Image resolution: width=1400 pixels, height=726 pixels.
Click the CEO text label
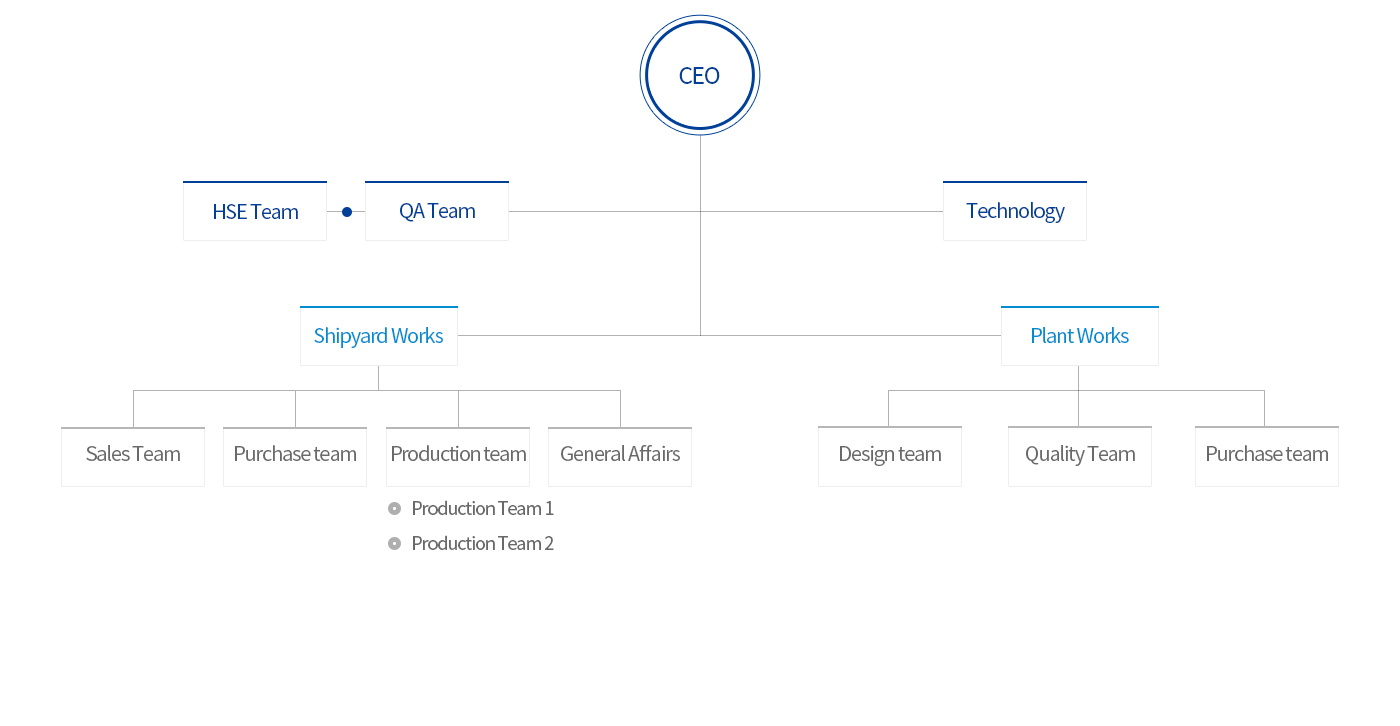tap(699, 76)
